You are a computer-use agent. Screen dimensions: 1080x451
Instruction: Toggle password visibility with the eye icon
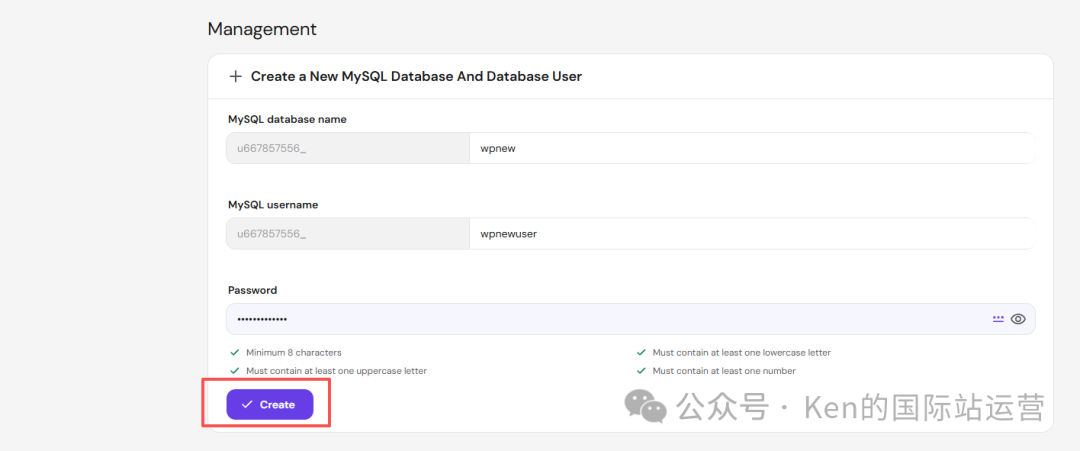point(1018,319)
